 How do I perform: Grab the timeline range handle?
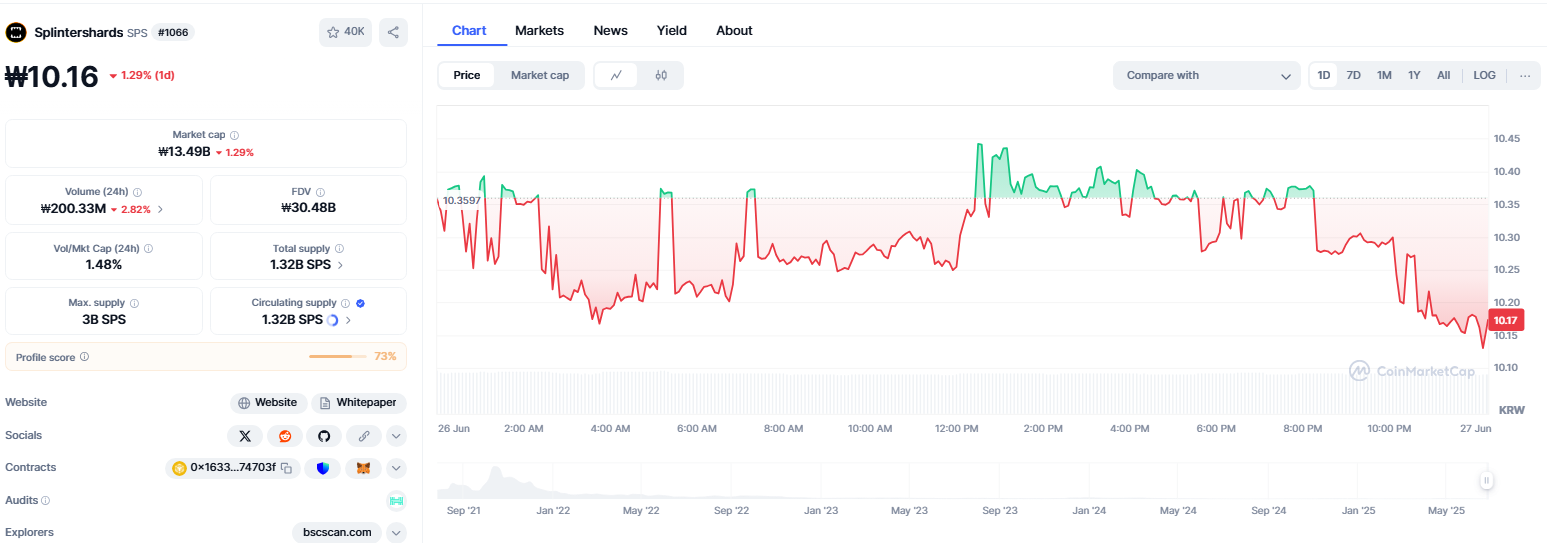pyautogui.click(x=1487, y=481)
